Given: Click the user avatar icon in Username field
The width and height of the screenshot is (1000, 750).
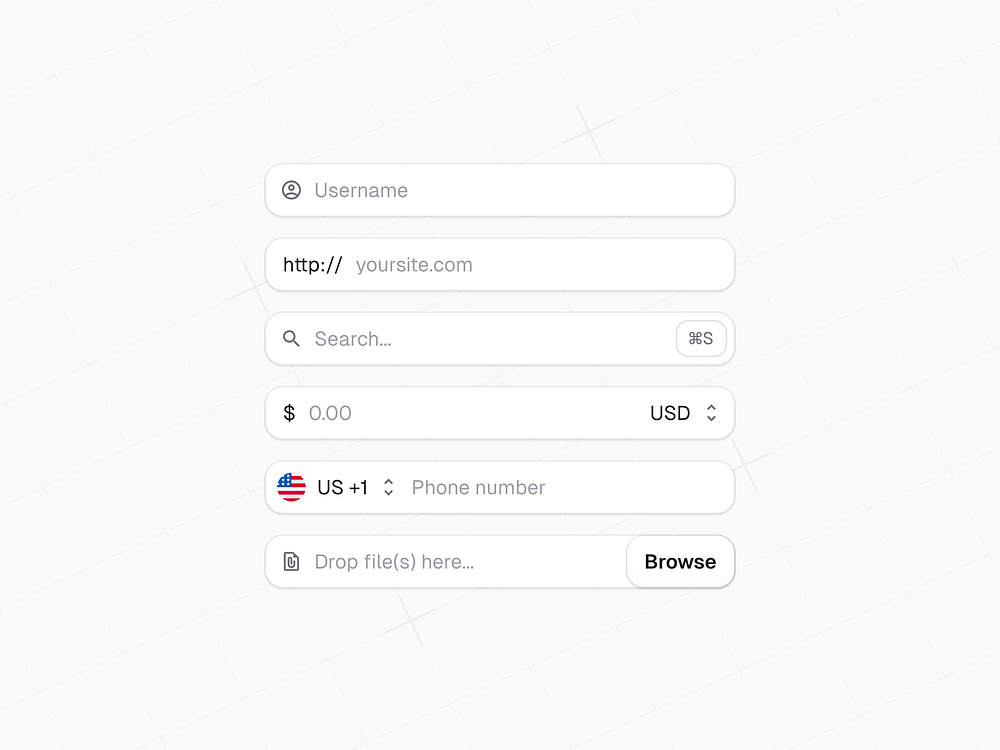Looking at the screenshot, I should 291,190.
